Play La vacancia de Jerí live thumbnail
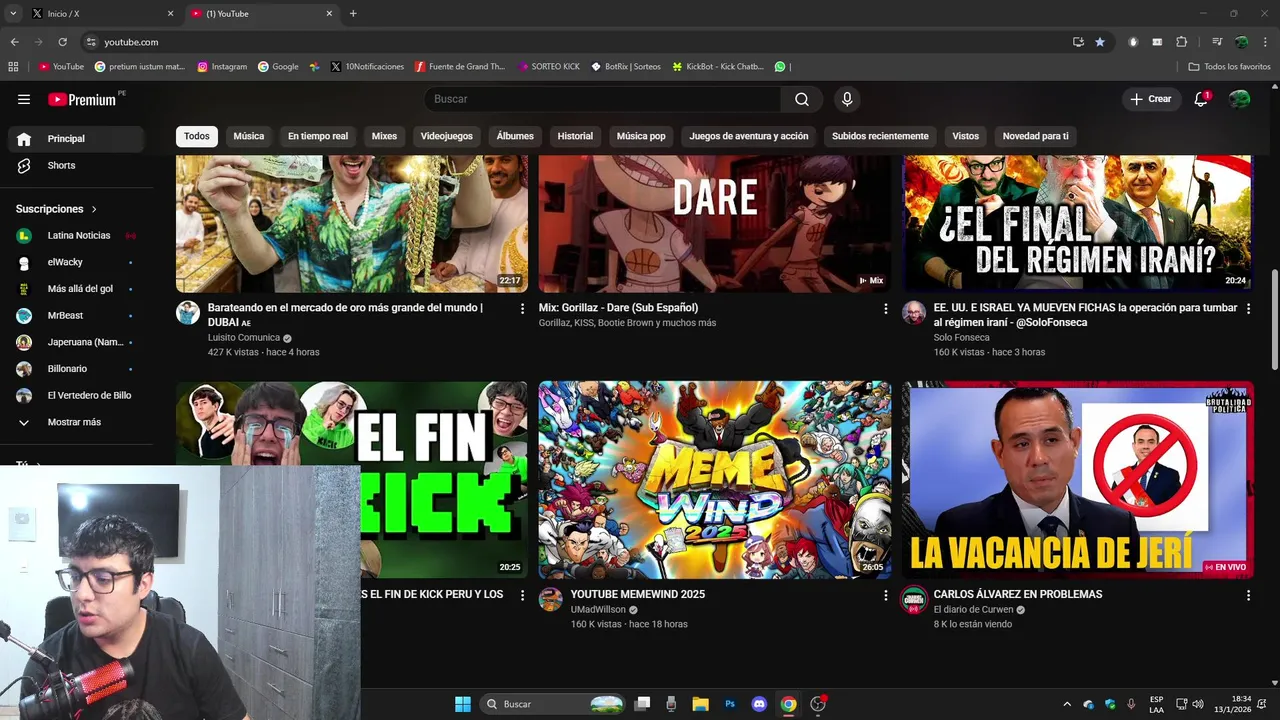 coord(1077,480)
